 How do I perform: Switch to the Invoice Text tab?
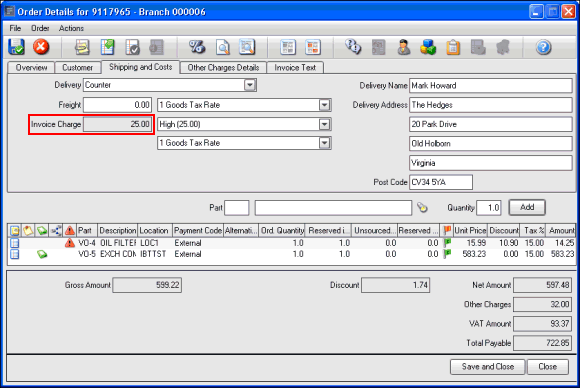[295, 68]
